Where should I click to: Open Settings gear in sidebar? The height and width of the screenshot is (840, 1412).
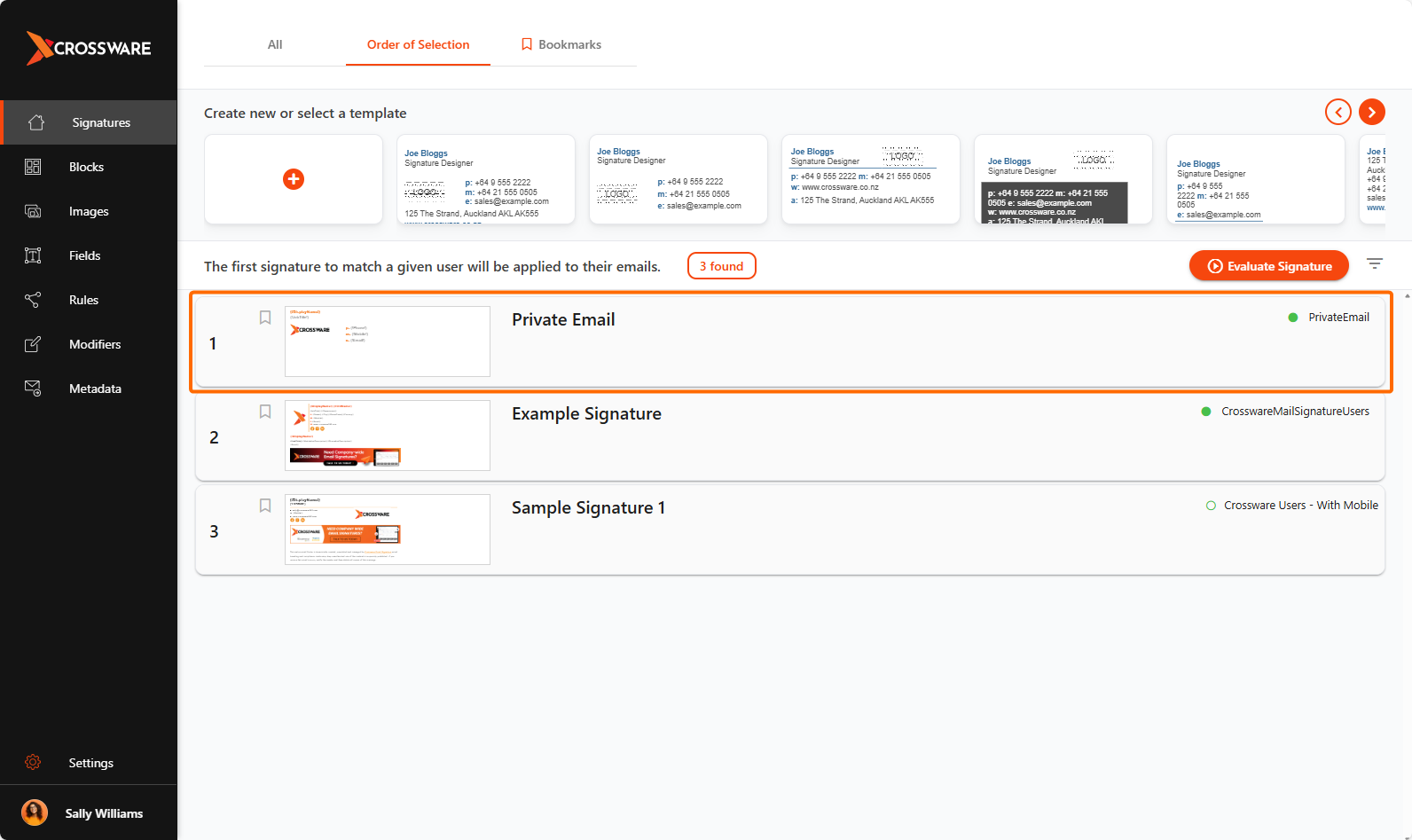click(33, 763)
